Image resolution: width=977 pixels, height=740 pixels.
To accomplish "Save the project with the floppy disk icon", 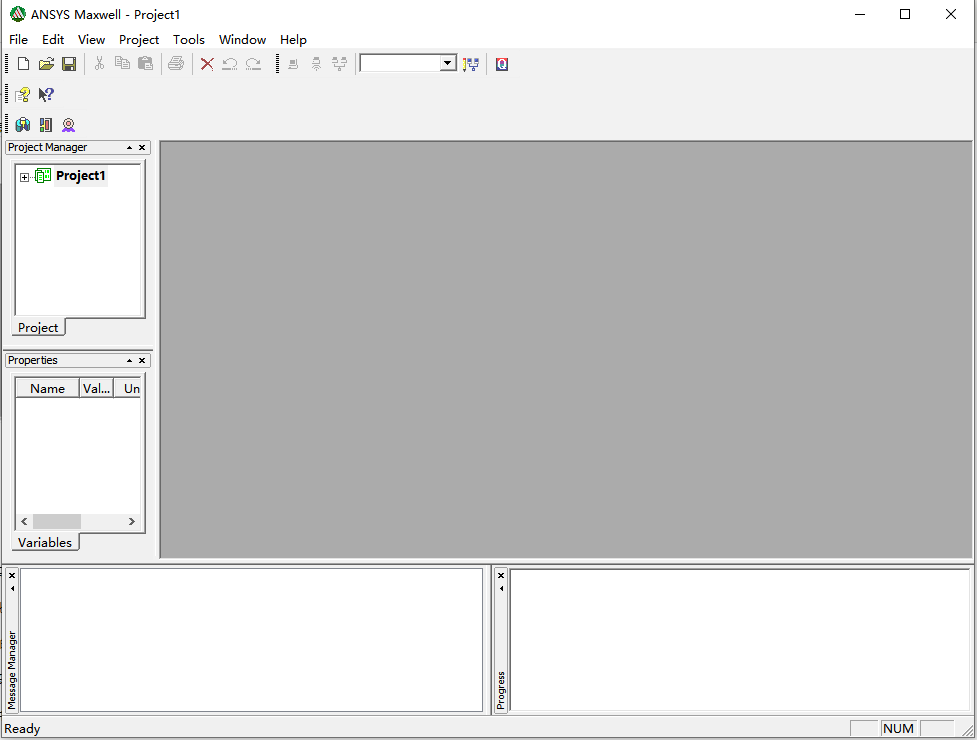I will click(x=69, y=64).
